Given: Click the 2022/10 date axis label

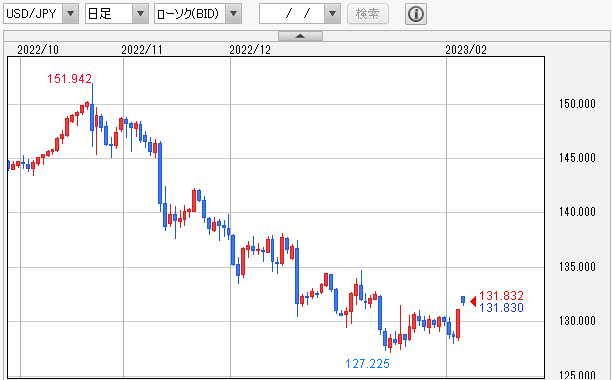Looking at the screenshot, I should pyautogui.click(x=38, y=50).
